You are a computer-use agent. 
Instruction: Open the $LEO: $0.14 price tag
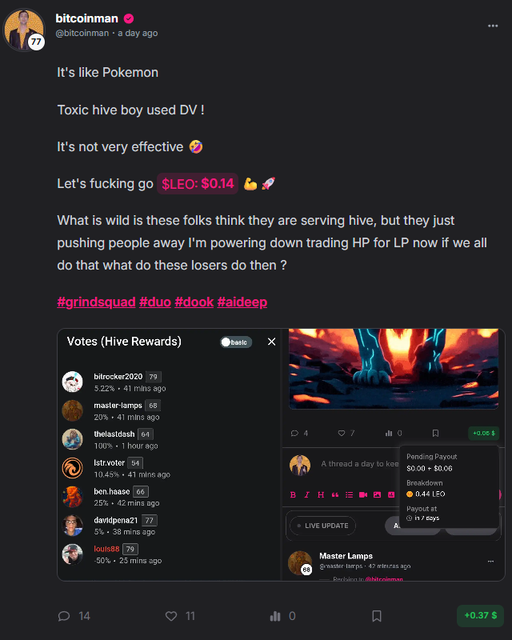click(x=198, y=184)
